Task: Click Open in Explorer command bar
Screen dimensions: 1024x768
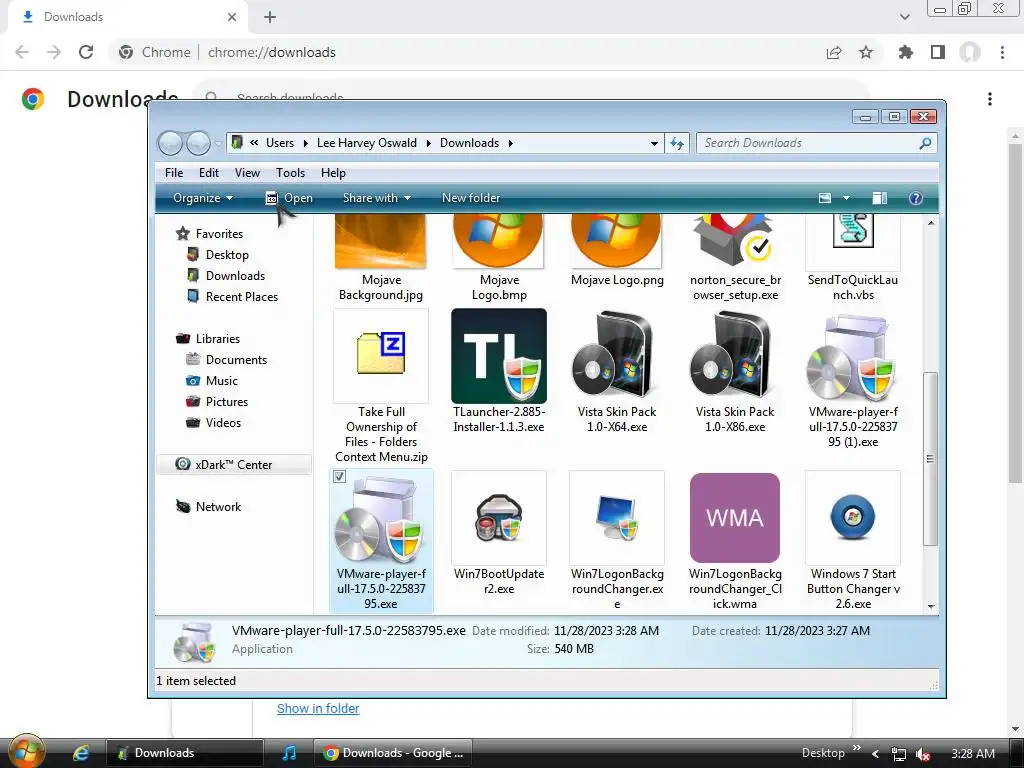Action: (x=289, y=198)
